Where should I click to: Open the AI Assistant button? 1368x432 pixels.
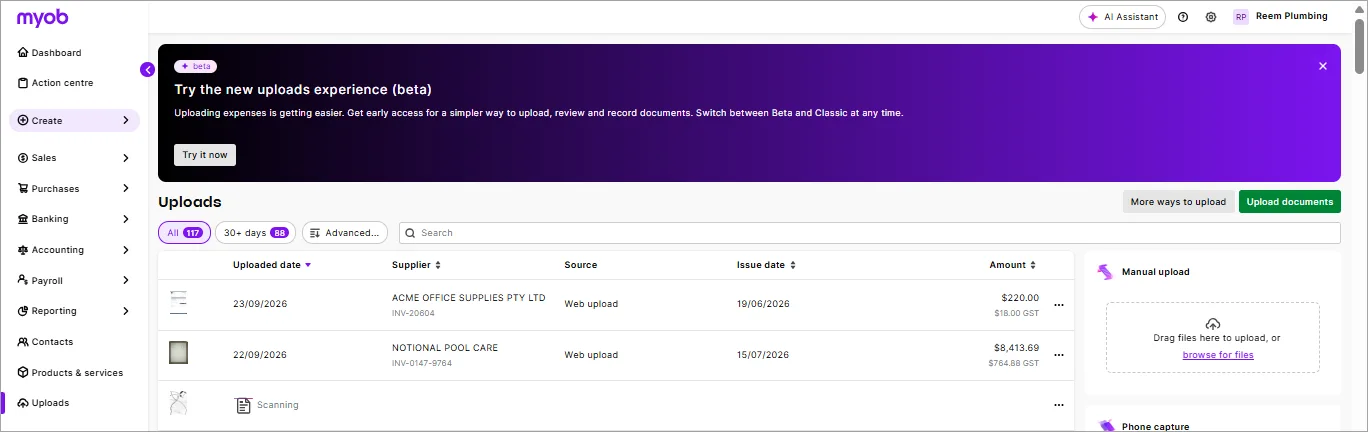pyautogui.click(x=1122, y=17)
